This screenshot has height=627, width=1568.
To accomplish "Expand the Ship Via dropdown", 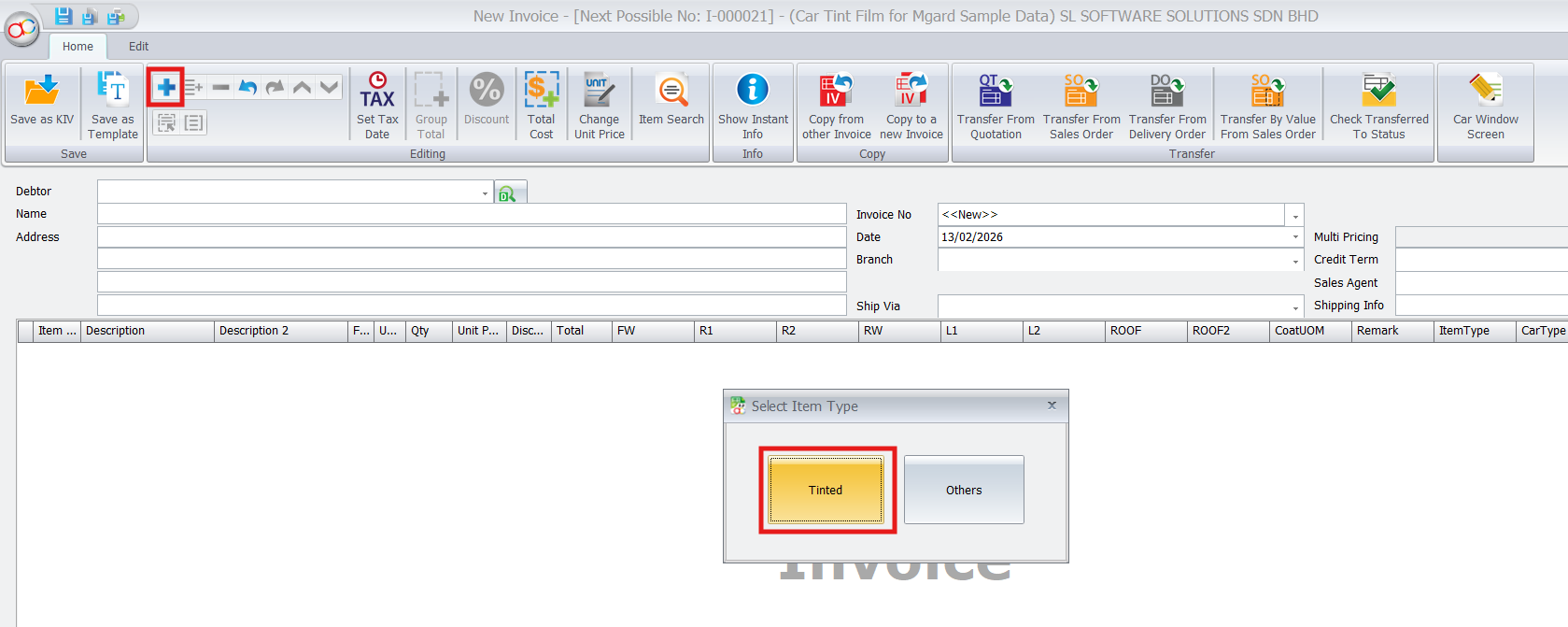I will click(x=1295, y=307).
